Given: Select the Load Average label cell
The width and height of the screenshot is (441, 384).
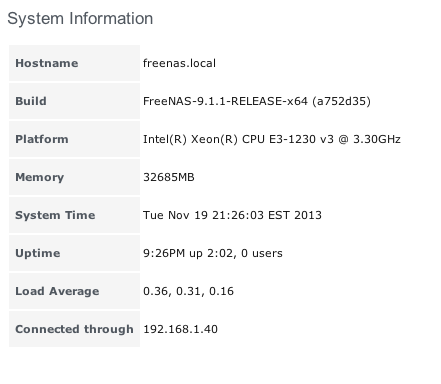Looking at the screenshot, I should pos(74,291).
